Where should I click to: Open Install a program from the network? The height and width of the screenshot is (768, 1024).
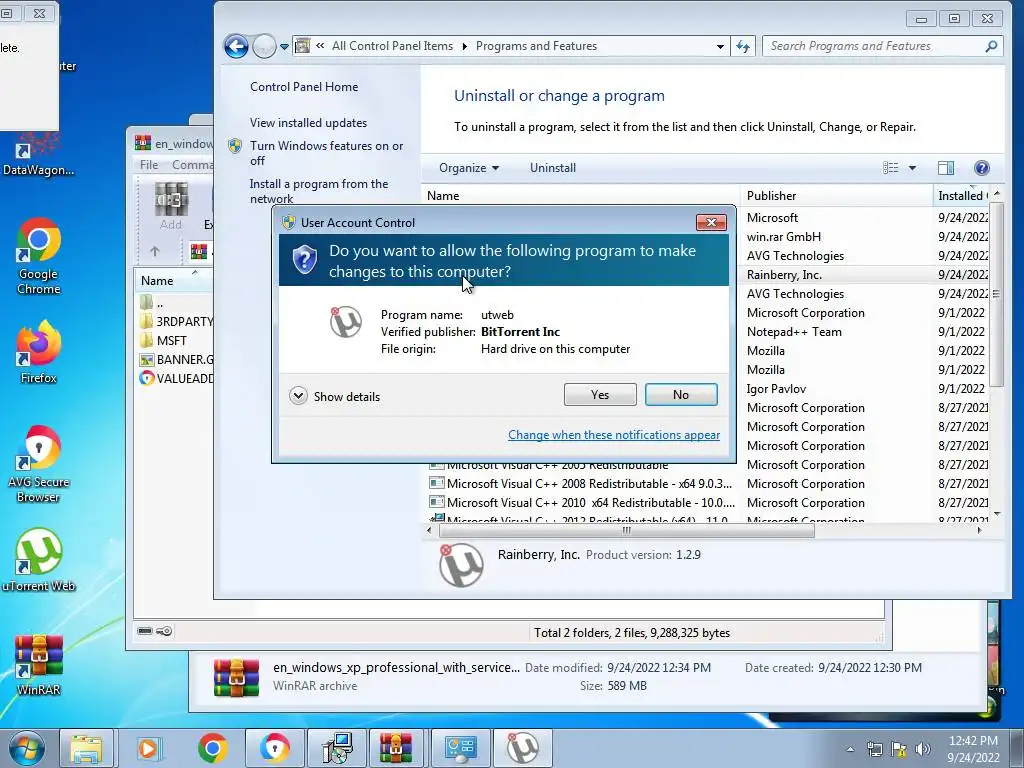319,191
